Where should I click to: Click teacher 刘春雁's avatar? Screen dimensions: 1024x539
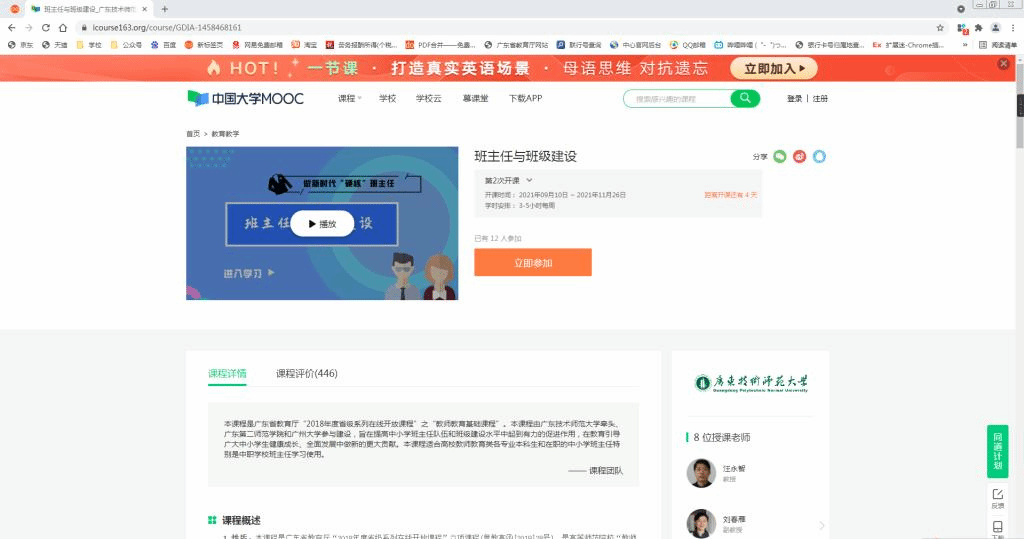click(x=701, y=523)
